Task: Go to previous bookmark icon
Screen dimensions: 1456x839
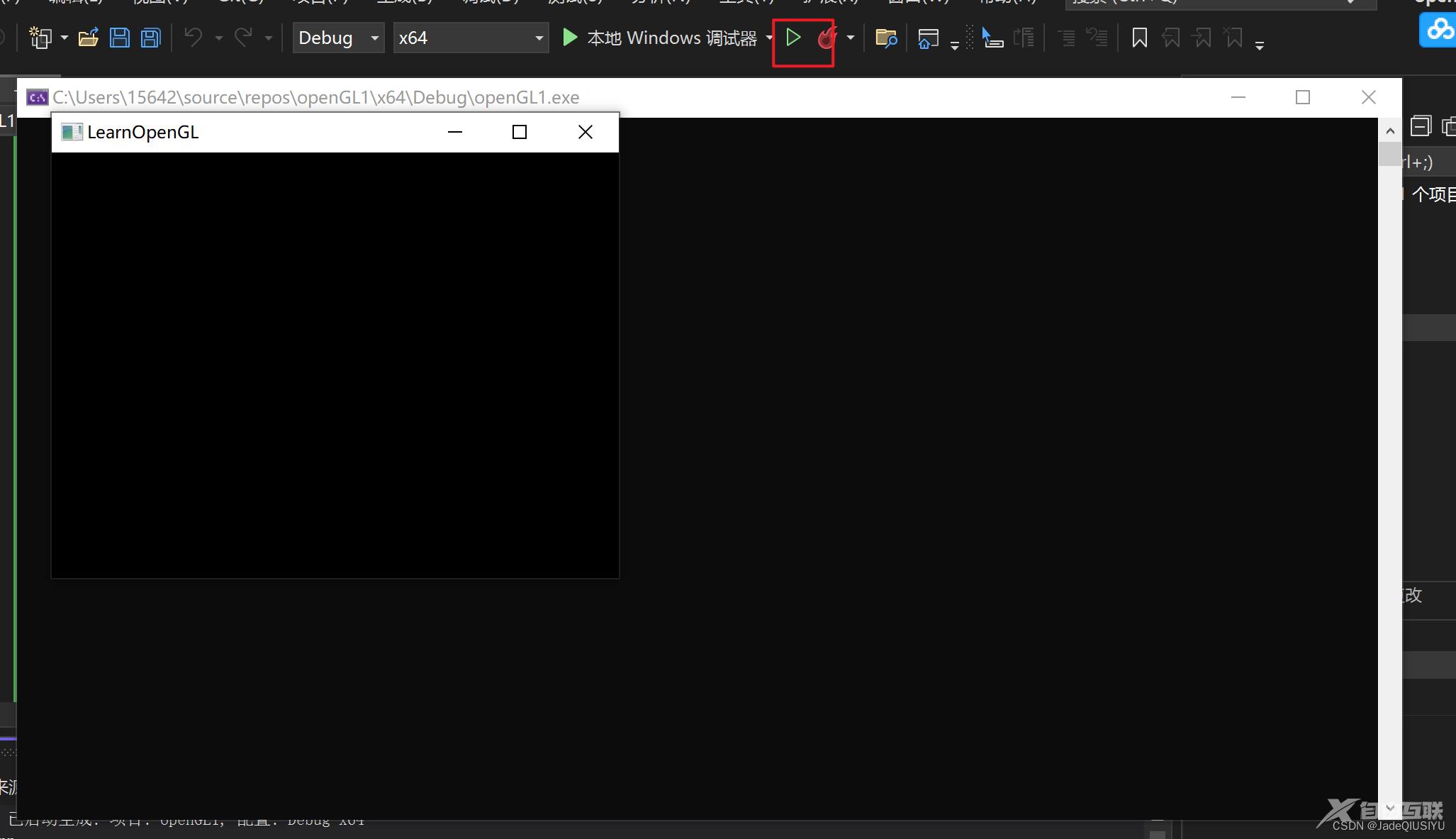Action: pos(1171,38)
